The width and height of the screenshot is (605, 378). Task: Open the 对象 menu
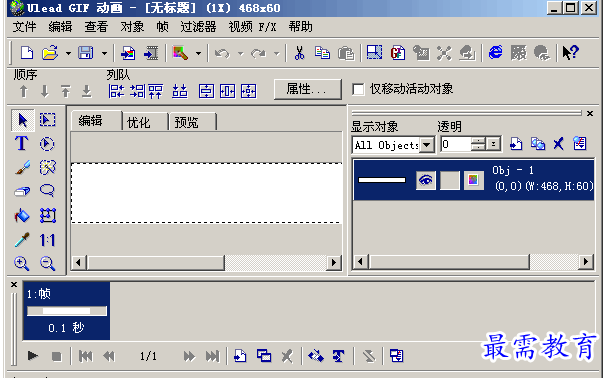[x=132, y=27]
